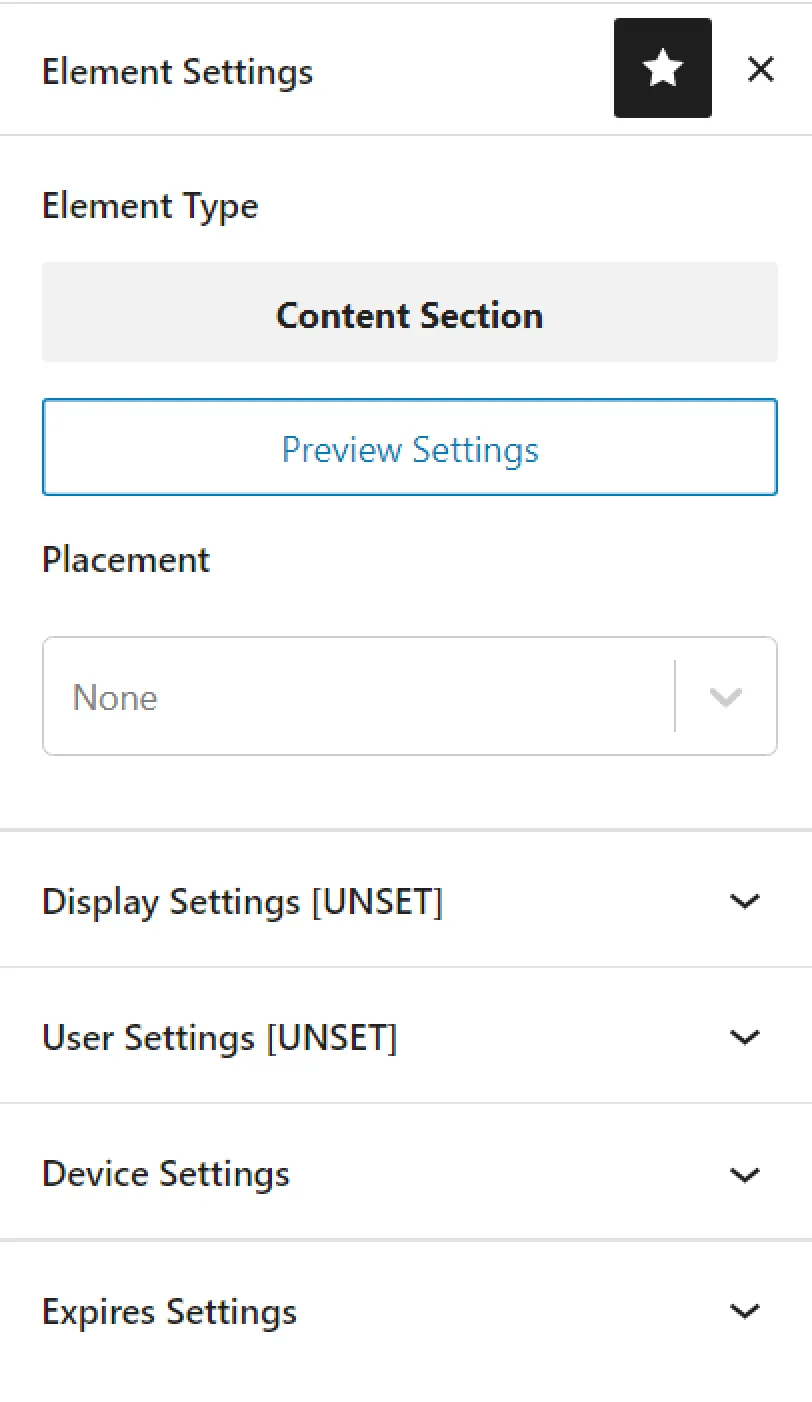812x1402 pixels.
Task: Click the User Settings chevron arrow
Action: point(744,1037)
